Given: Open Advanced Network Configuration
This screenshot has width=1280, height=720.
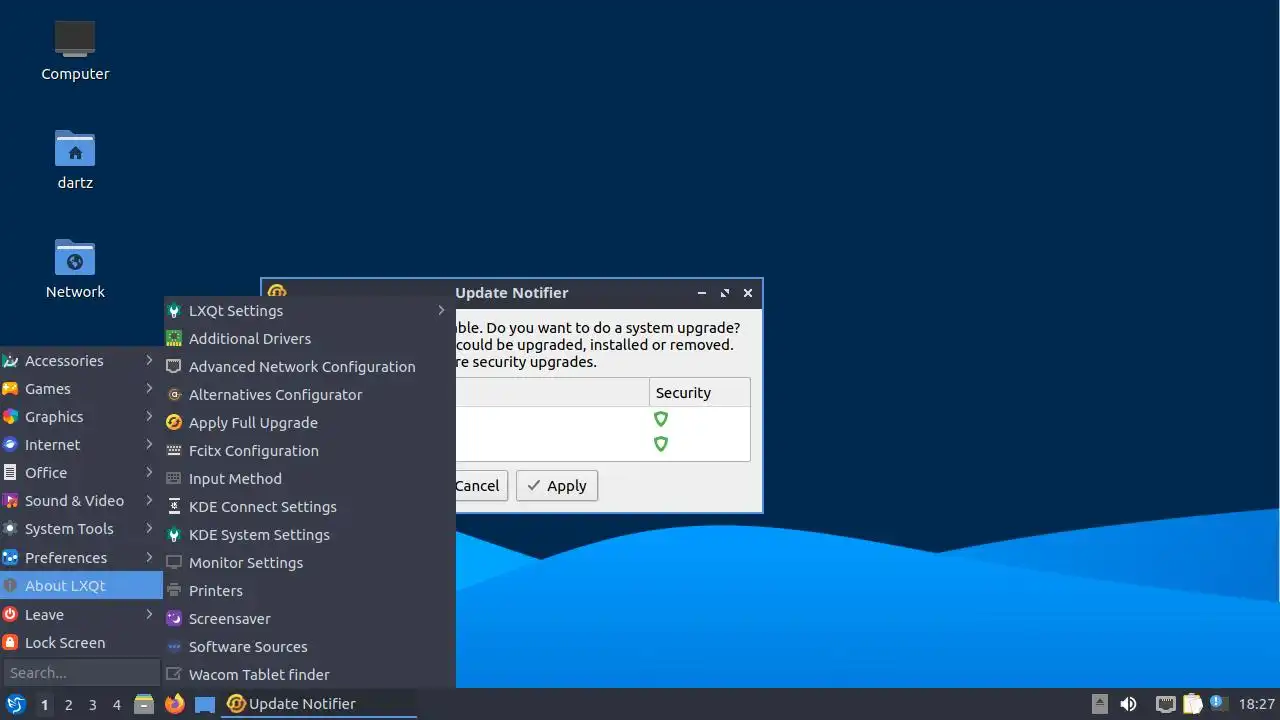Looking at the screenshot, I should pyautogui.click(x=309, y=367).
